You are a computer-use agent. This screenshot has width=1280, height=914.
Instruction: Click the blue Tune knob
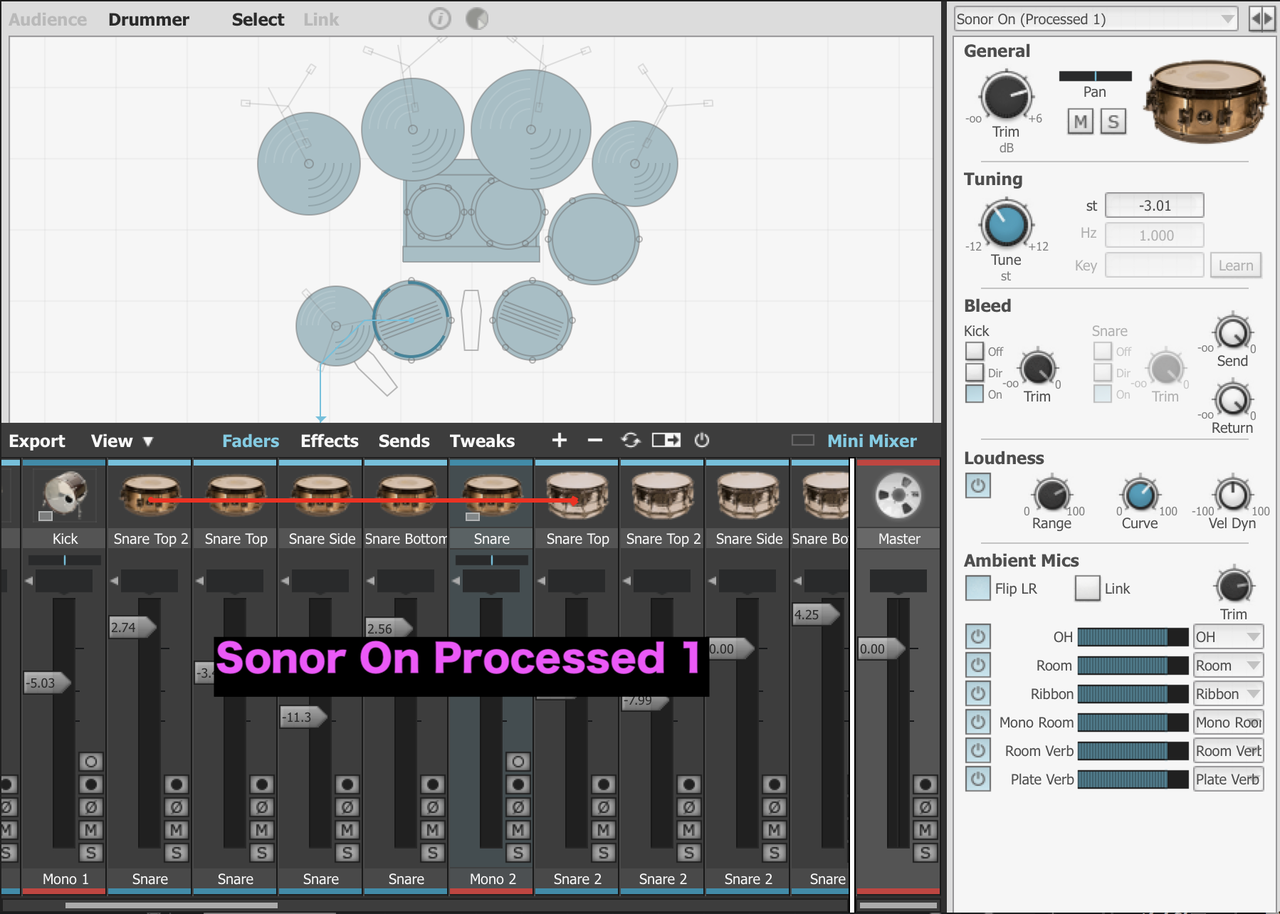tap(1006, 225)
